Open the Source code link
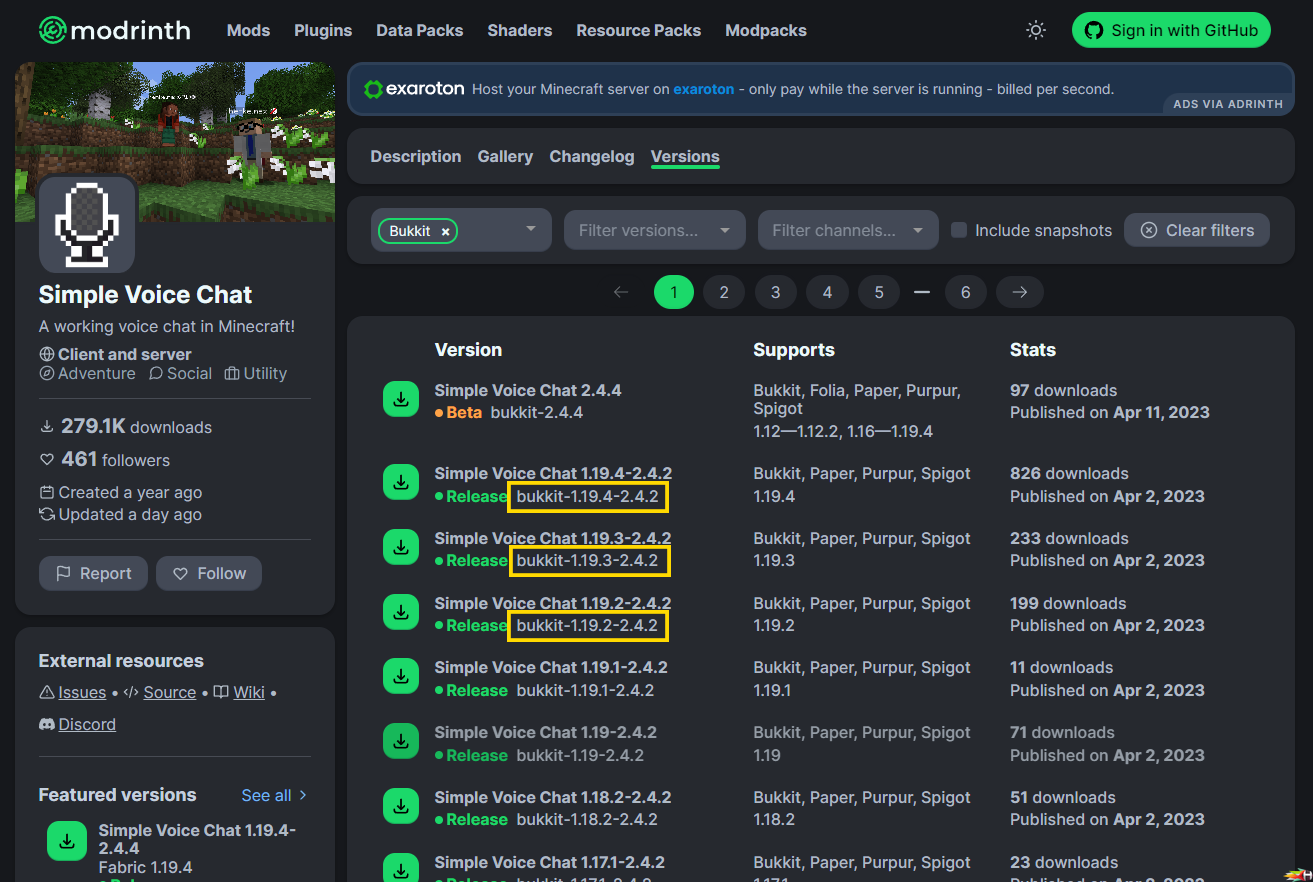Viewport: 1313px width, 882px height. click(169, 692)
